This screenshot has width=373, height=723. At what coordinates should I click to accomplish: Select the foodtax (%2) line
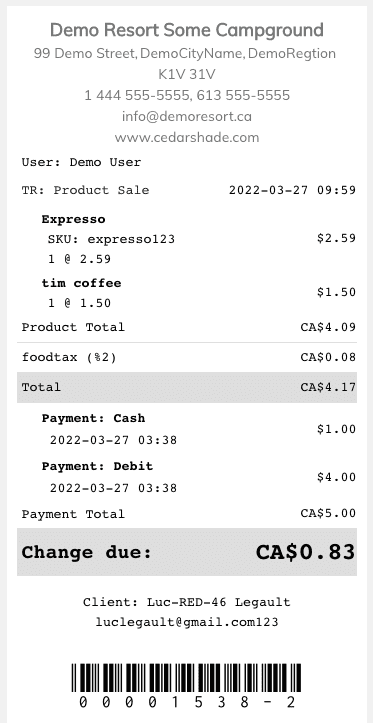point(187,357)
